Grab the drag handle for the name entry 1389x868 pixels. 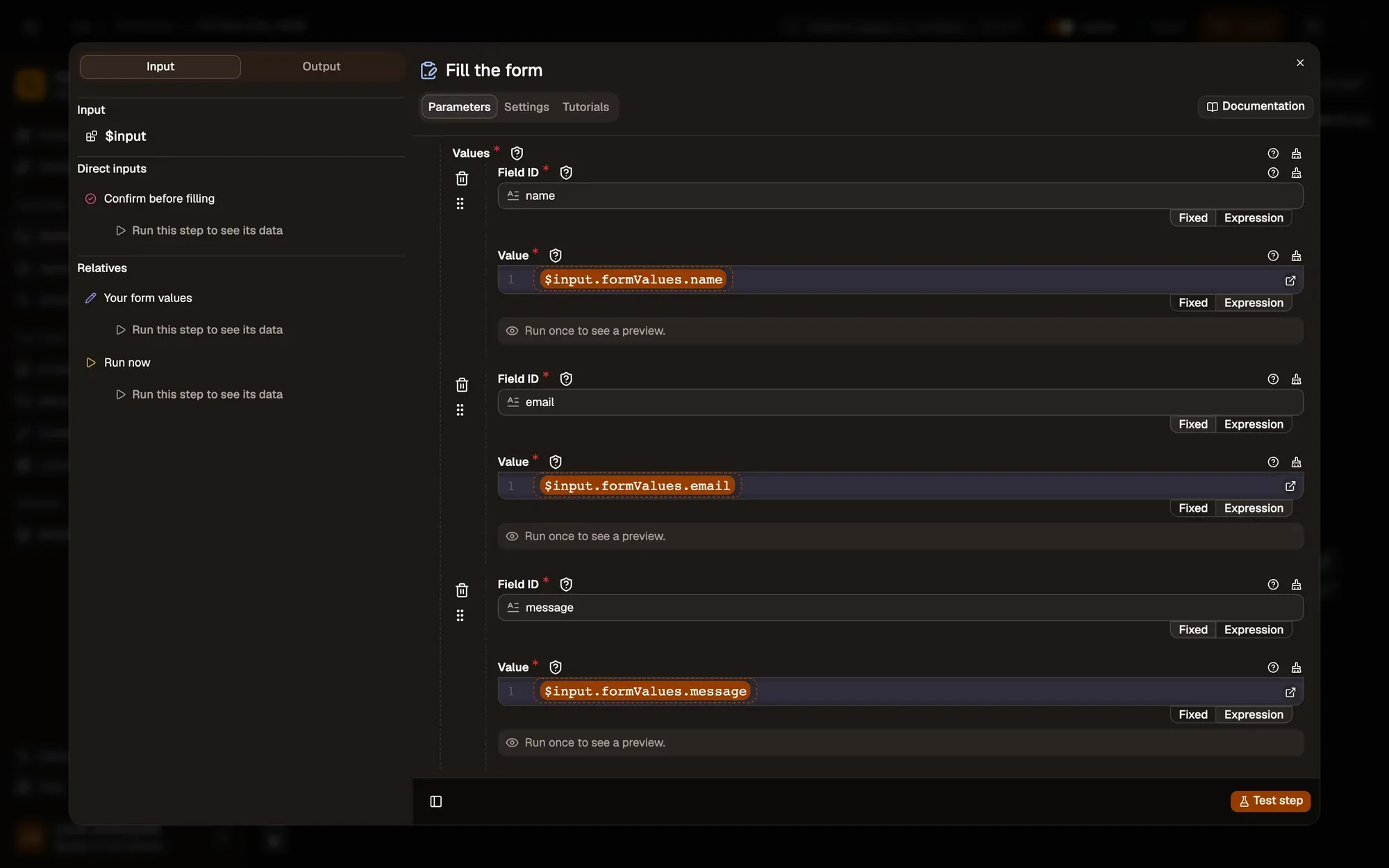tap(460, 203)
